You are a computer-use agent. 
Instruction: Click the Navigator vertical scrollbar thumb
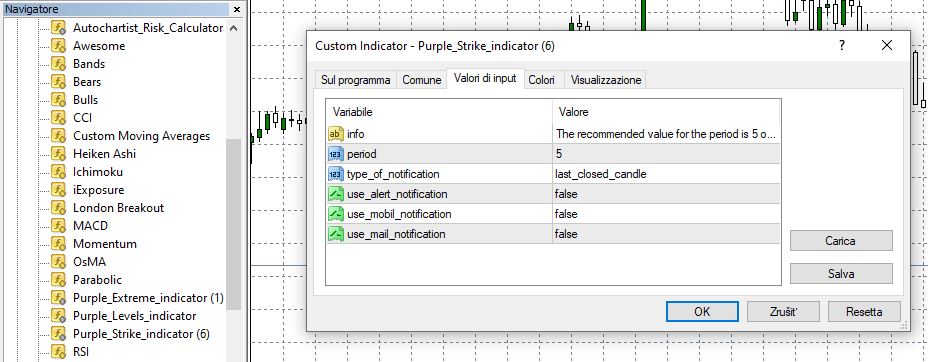[x=234, y=225]
